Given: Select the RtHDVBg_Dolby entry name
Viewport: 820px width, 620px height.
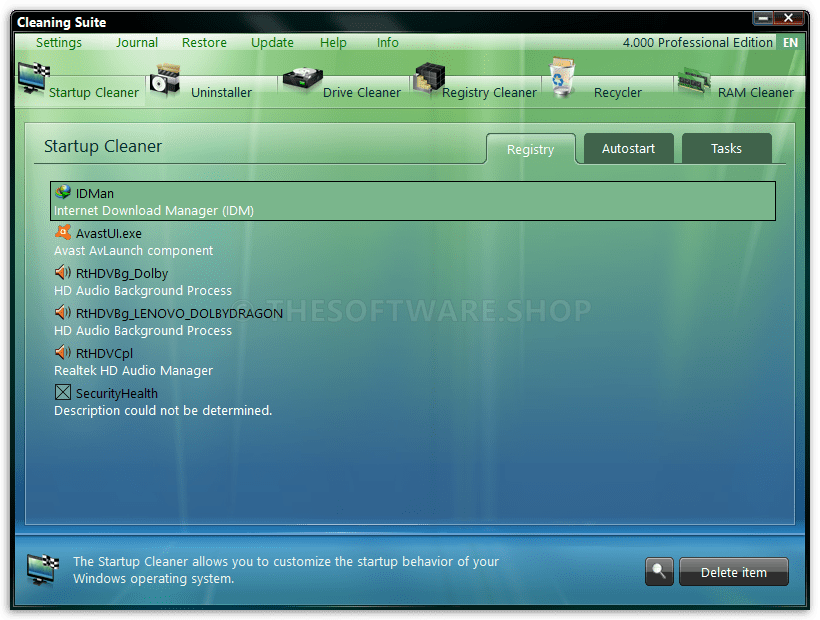Looking at the screenshot, I should click(x=122, y=273).
